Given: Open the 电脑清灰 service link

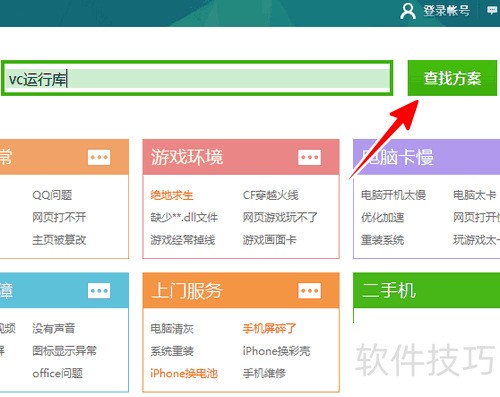Looking at the screenshot, I should tap(172, 328).
